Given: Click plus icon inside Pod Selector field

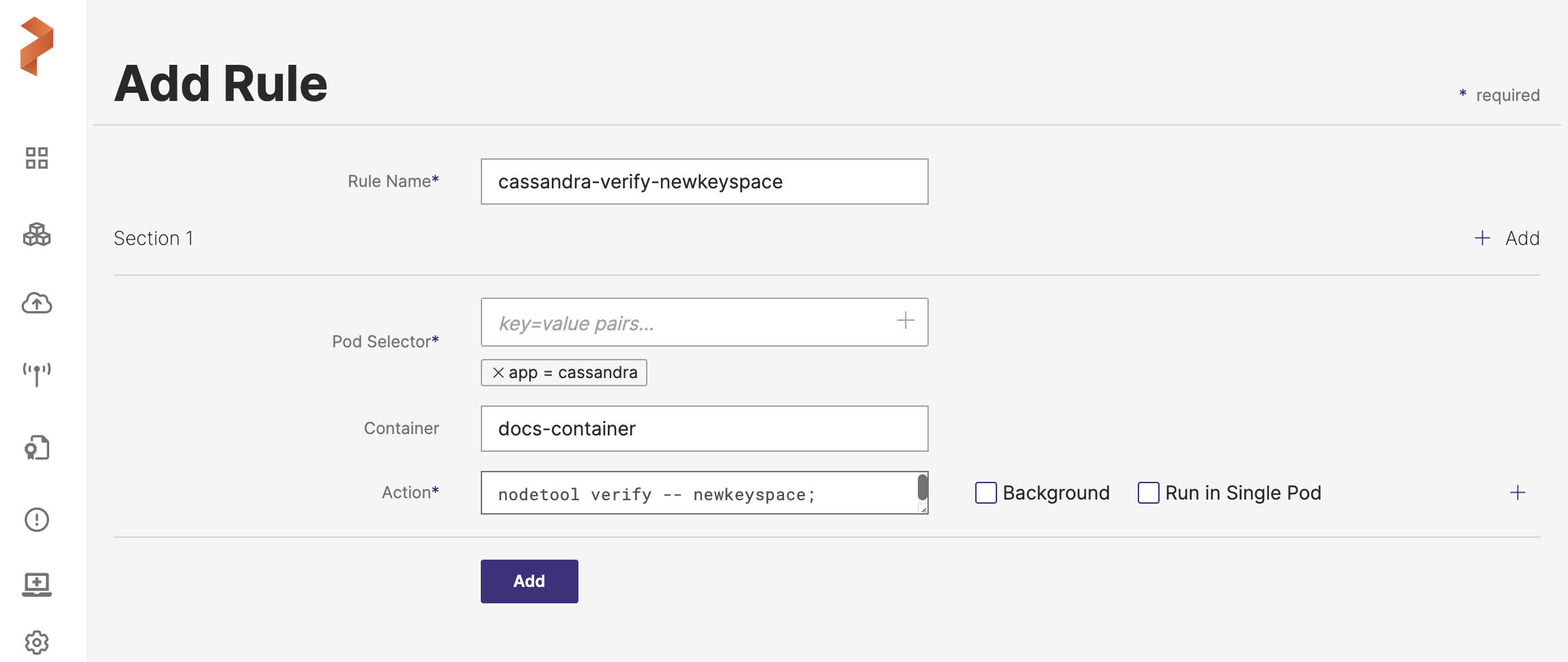Looking at the screenshot, I should click(x=906, y=321).
